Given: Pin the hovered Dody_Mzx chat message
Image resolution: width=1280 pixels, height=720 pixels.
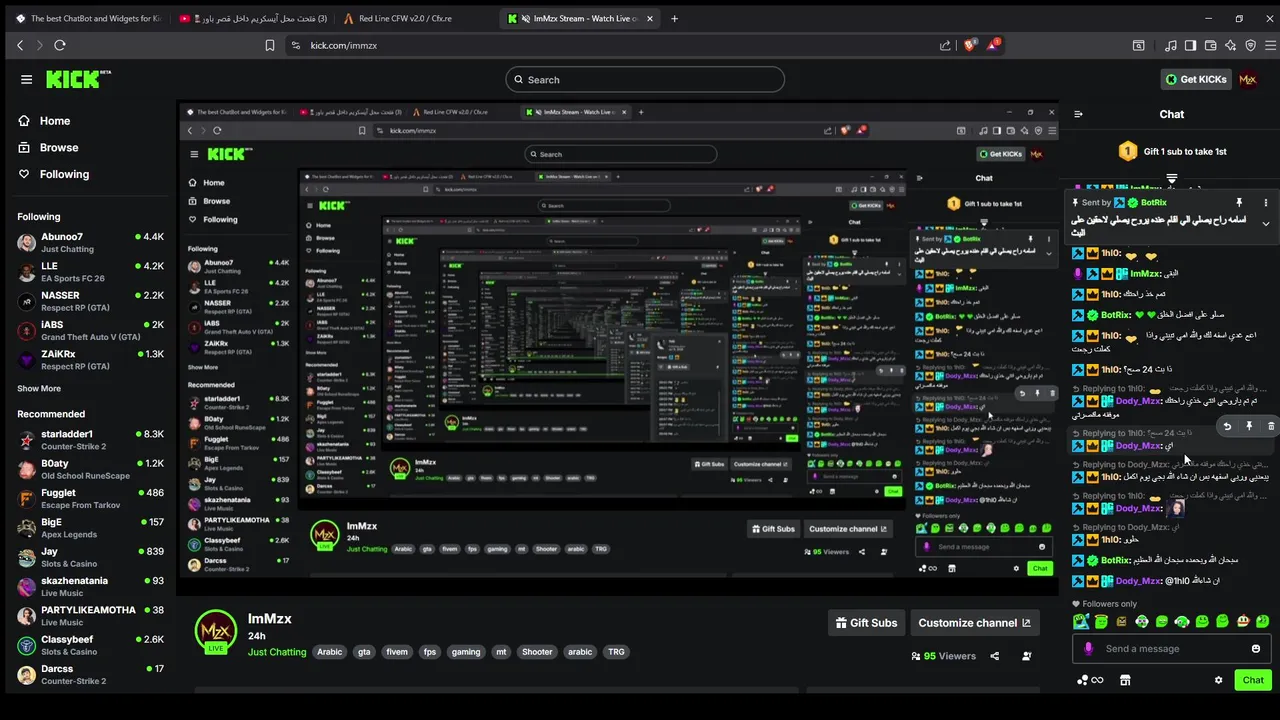Looking at the screenshot, I should pyautogui.click(x=1249, y=426).
